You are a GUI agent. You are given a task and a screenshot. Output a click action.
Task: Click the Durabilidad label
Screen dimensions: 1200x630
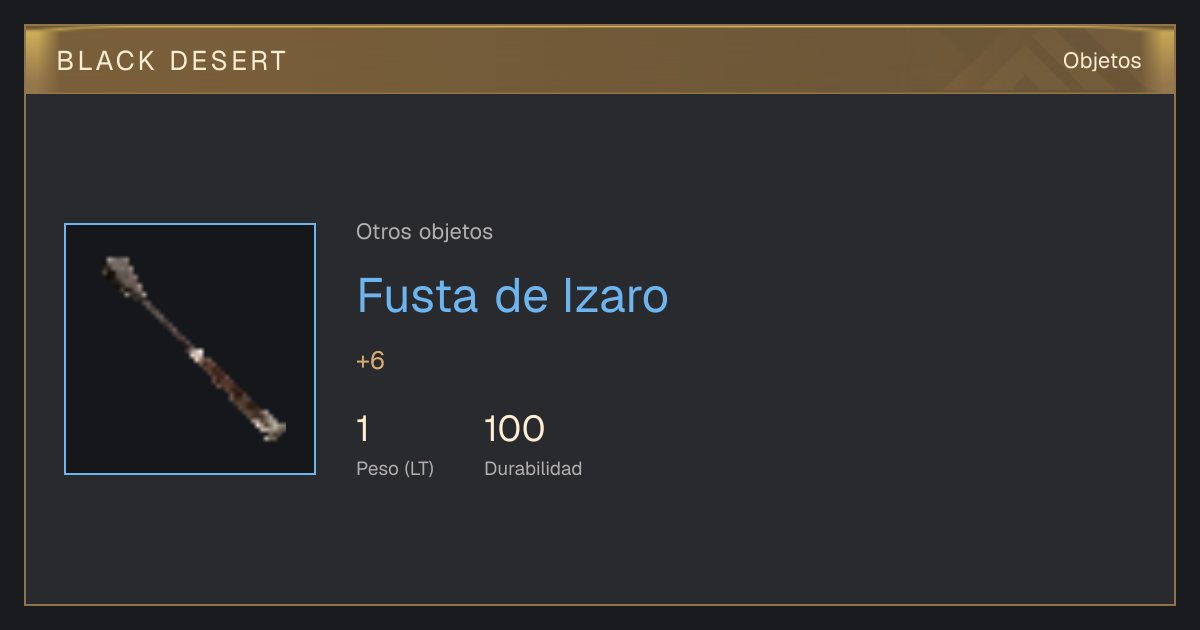(533, 468)
